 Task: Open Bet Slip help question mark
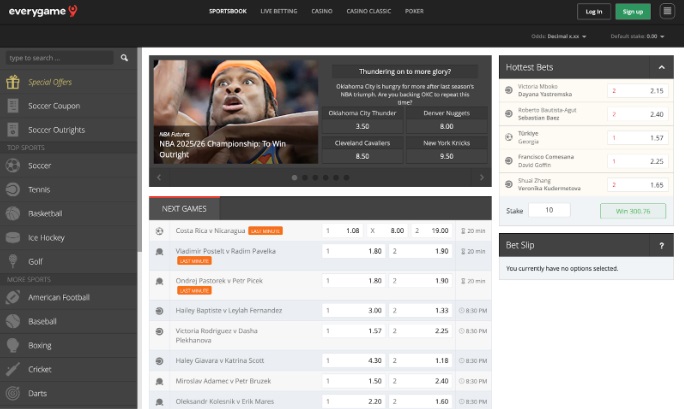(661, 245)
